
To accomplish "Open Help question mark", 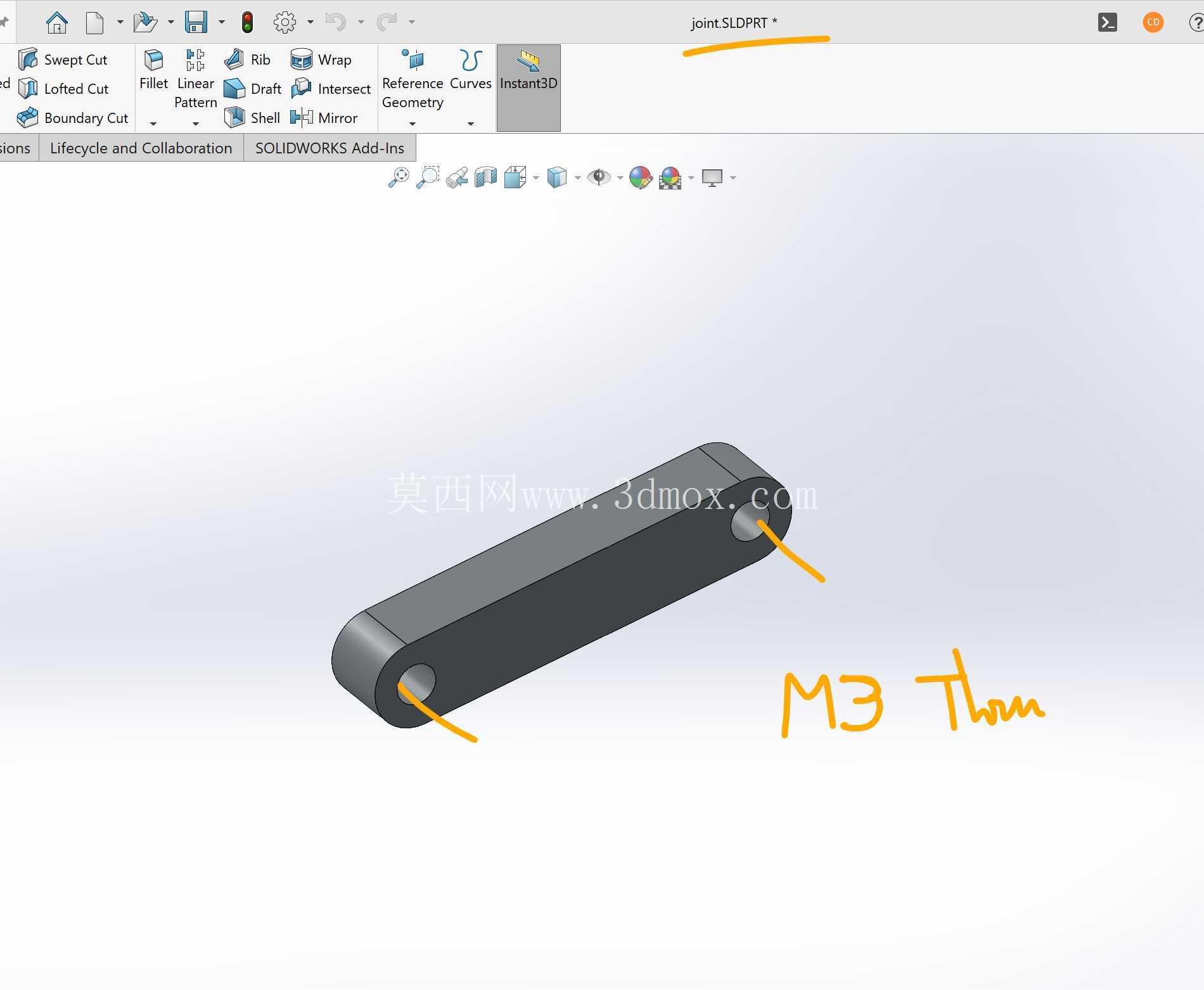I will 1196,22.
